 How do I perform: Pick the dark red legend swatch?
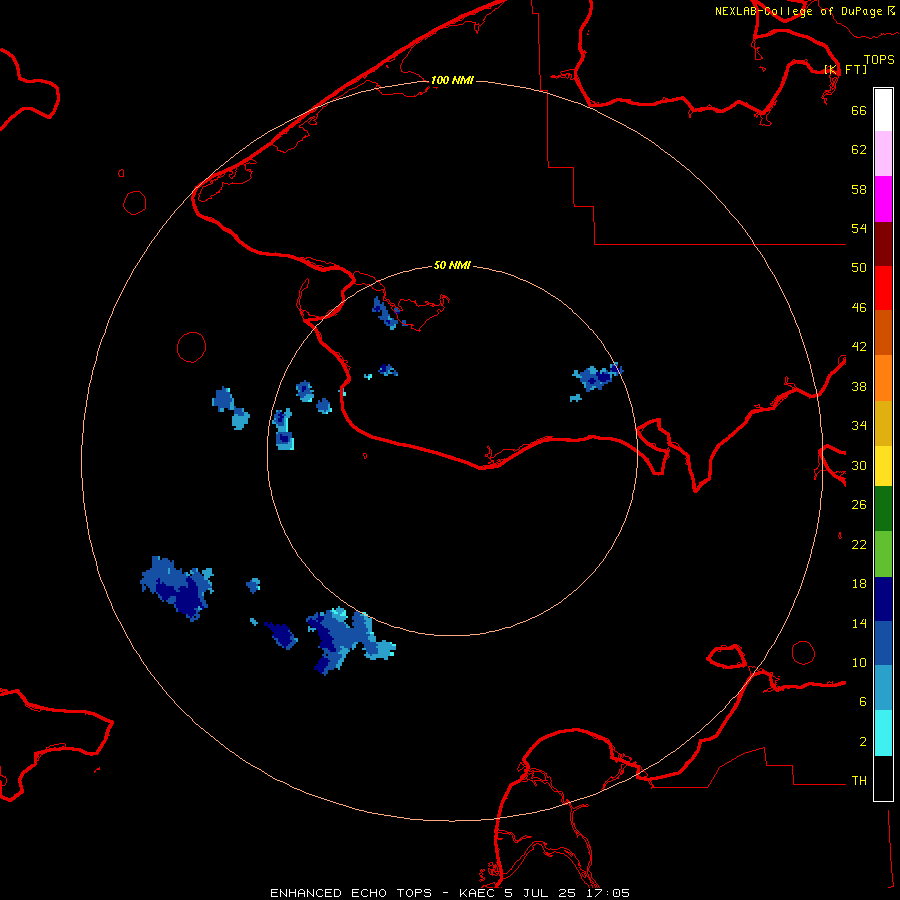[883, 243]
